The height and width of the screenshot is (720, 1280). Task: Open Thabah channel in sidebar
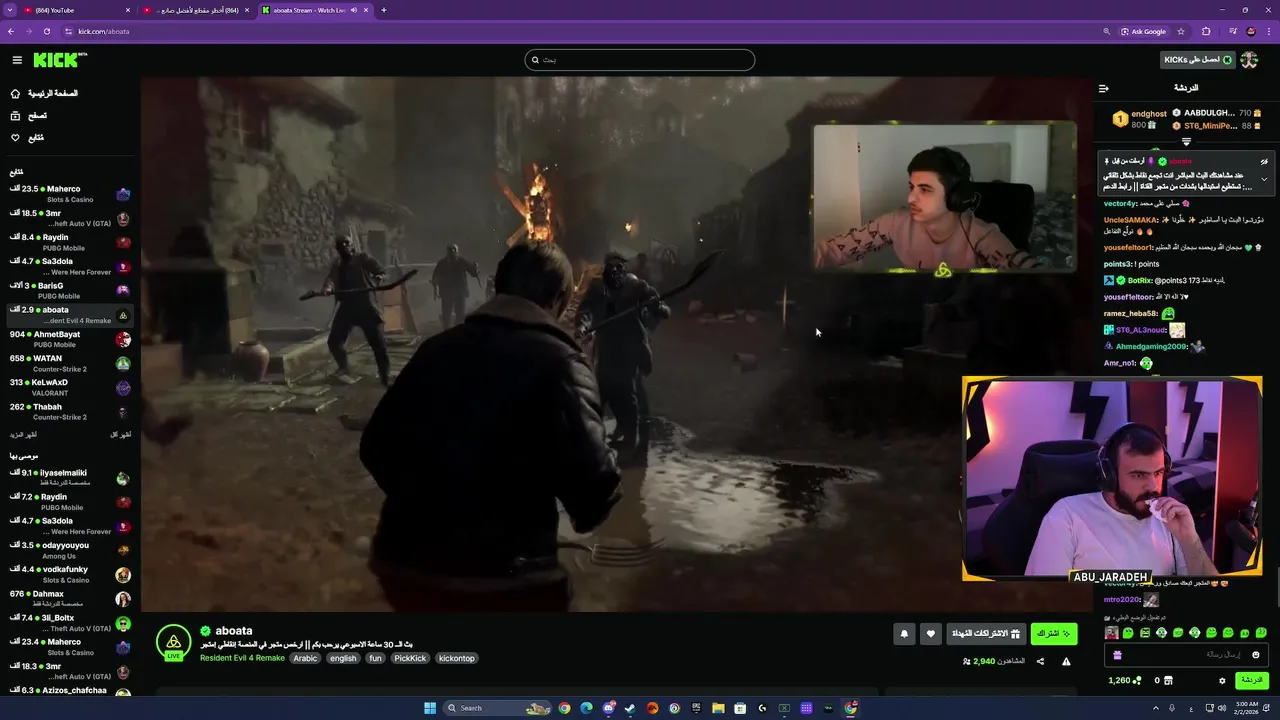pyautogui.click(x=70, y=411)
